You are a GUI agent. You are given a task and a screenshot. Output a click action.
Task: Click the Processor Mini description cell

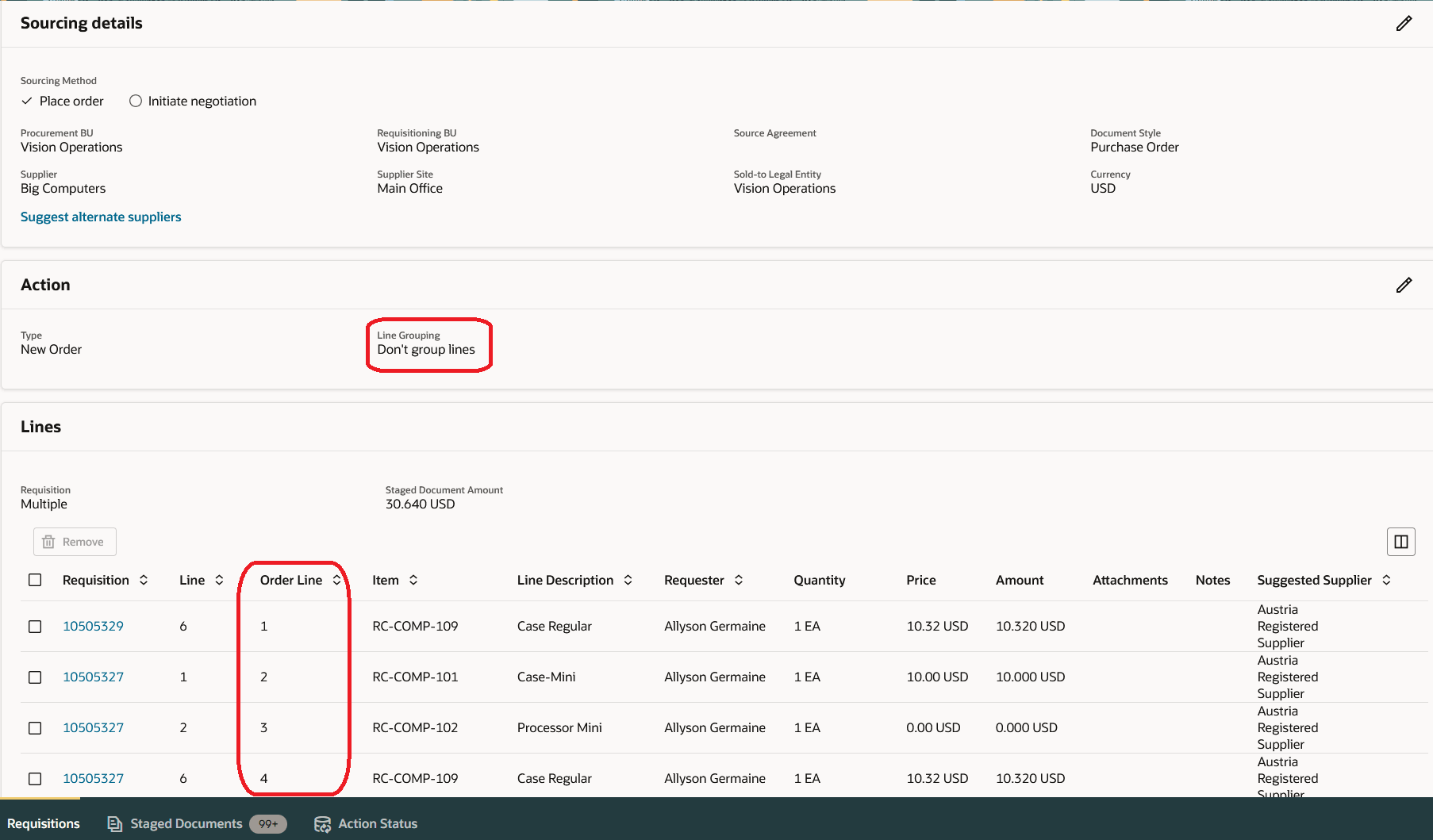click(559, 727)
